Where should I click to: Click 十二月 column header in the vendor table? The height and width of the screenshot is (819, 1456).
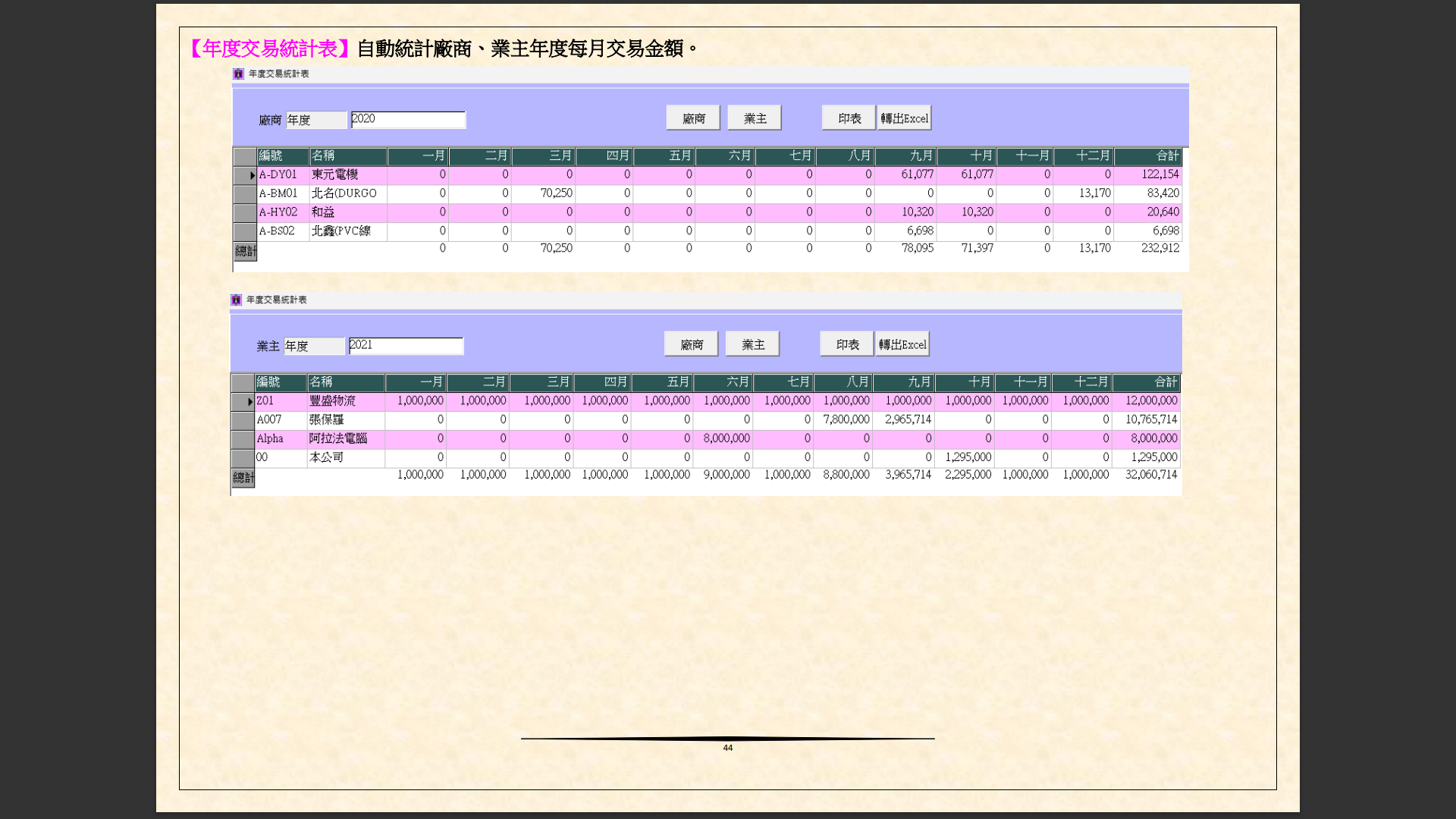1084,156
